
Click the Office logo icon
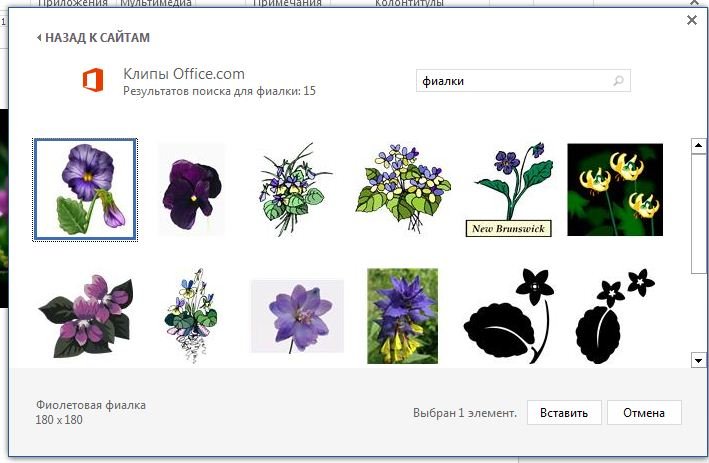tap(93, 81)
